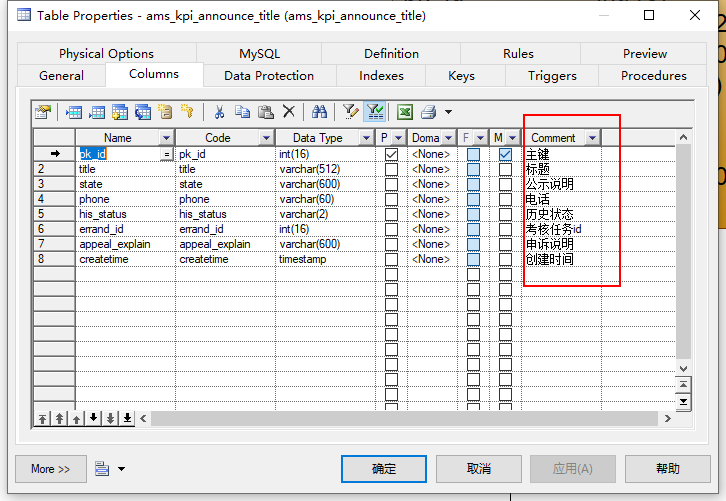Check the P checkbox for state row
Viewport: 726px width, 501px height.
tap(391, 184)
